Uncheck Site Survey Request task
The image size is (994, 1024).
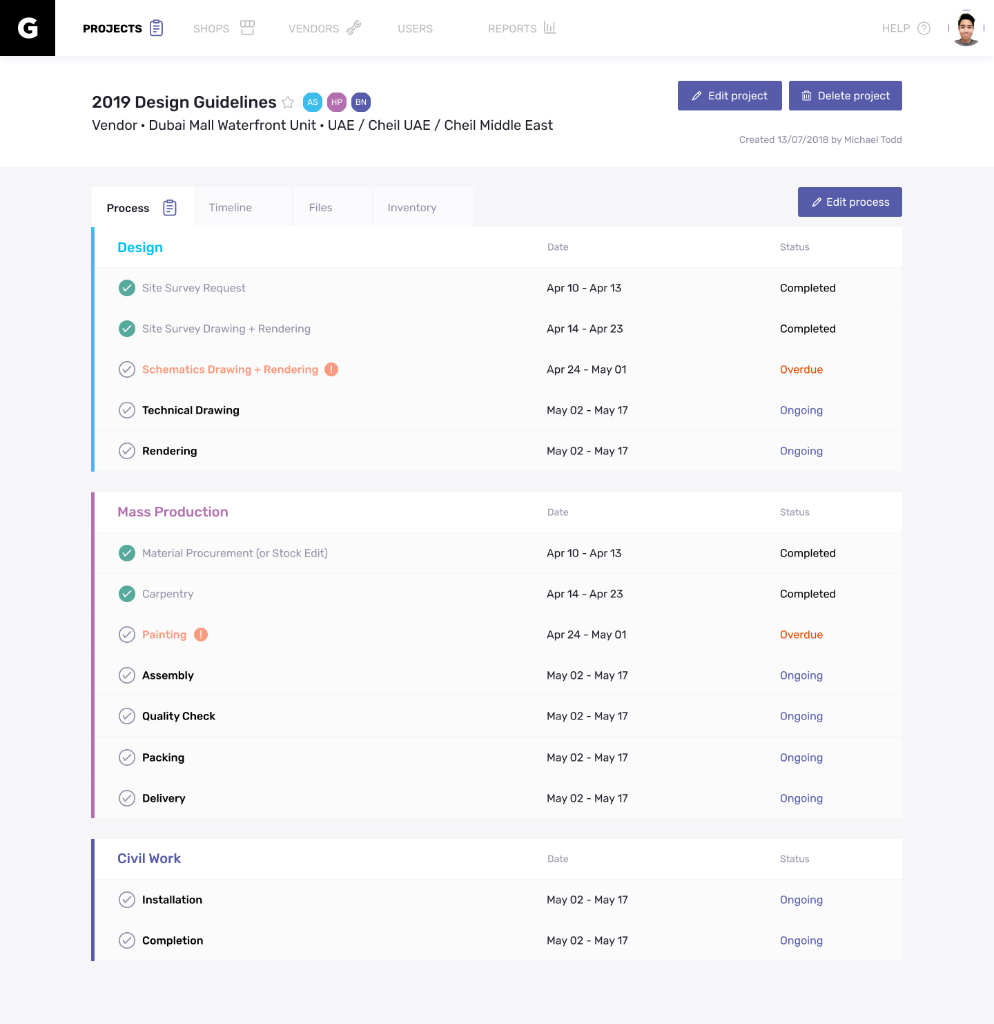pos(127,288)
